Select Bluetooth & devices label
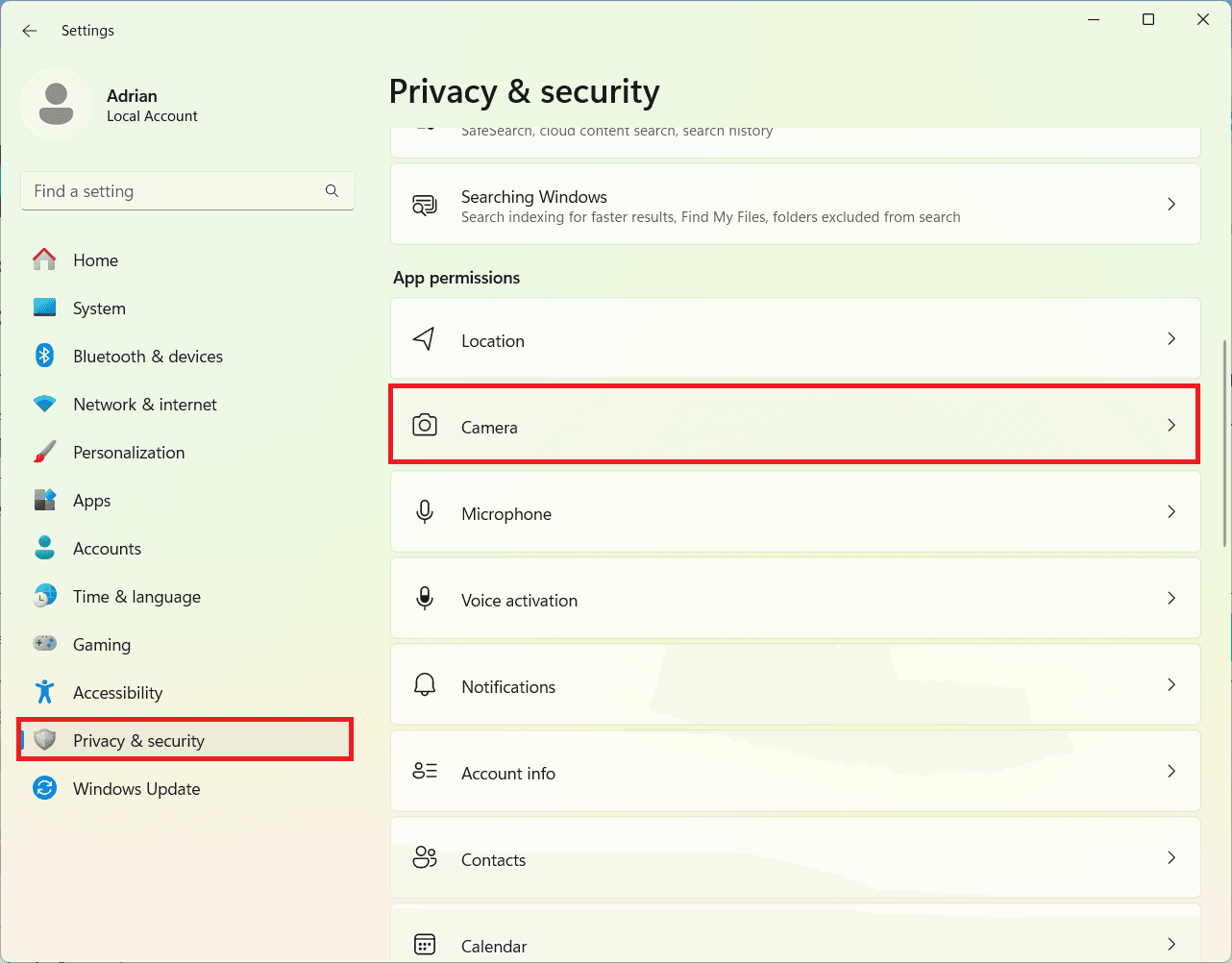This screenshot has width=1232, height=963. [148, 357]
